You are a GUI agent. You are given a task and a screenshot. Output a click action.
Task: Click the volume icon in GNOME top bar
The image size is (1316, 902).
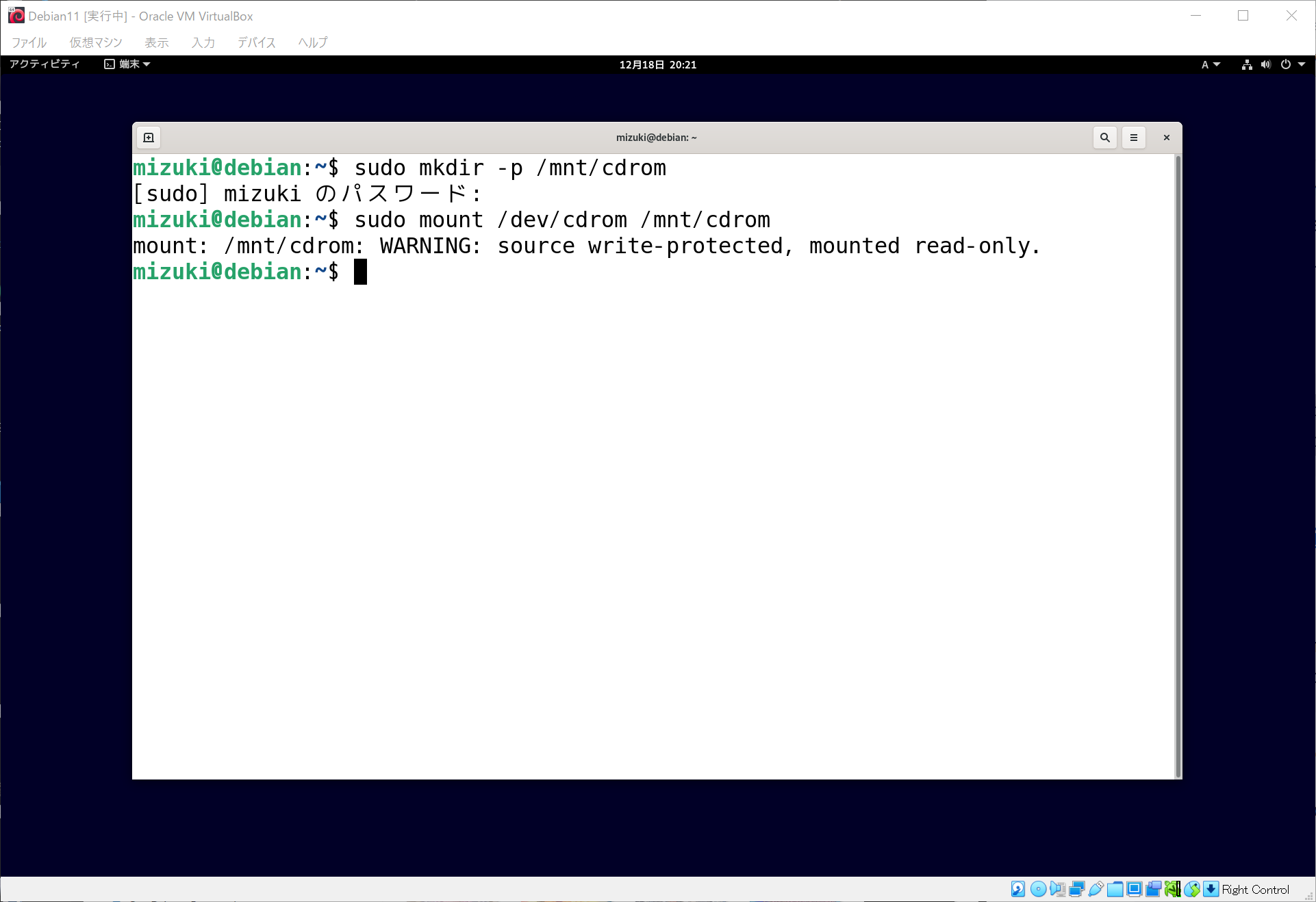[1266, 64]
